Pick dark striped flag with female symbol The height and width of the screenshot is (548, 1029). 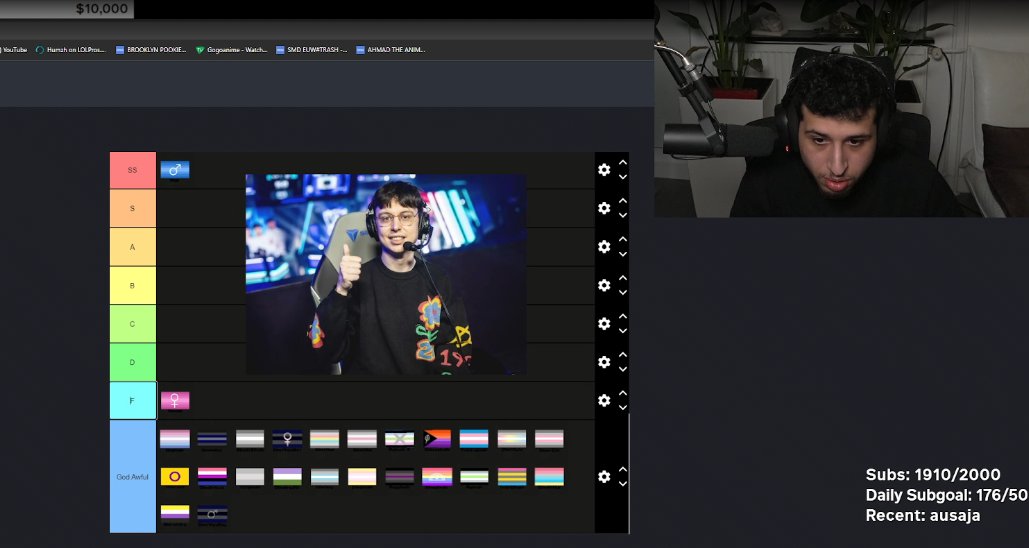pos(287,438)
